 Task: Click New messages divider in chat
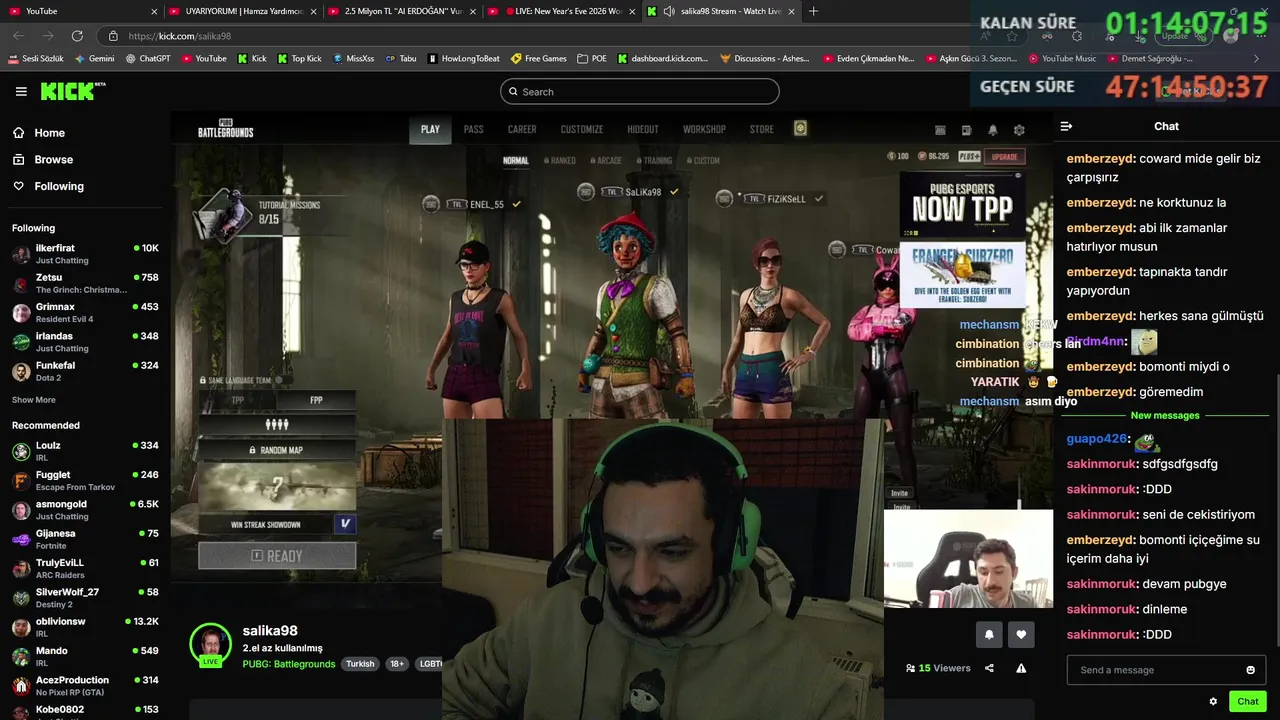click(1165, 415)
